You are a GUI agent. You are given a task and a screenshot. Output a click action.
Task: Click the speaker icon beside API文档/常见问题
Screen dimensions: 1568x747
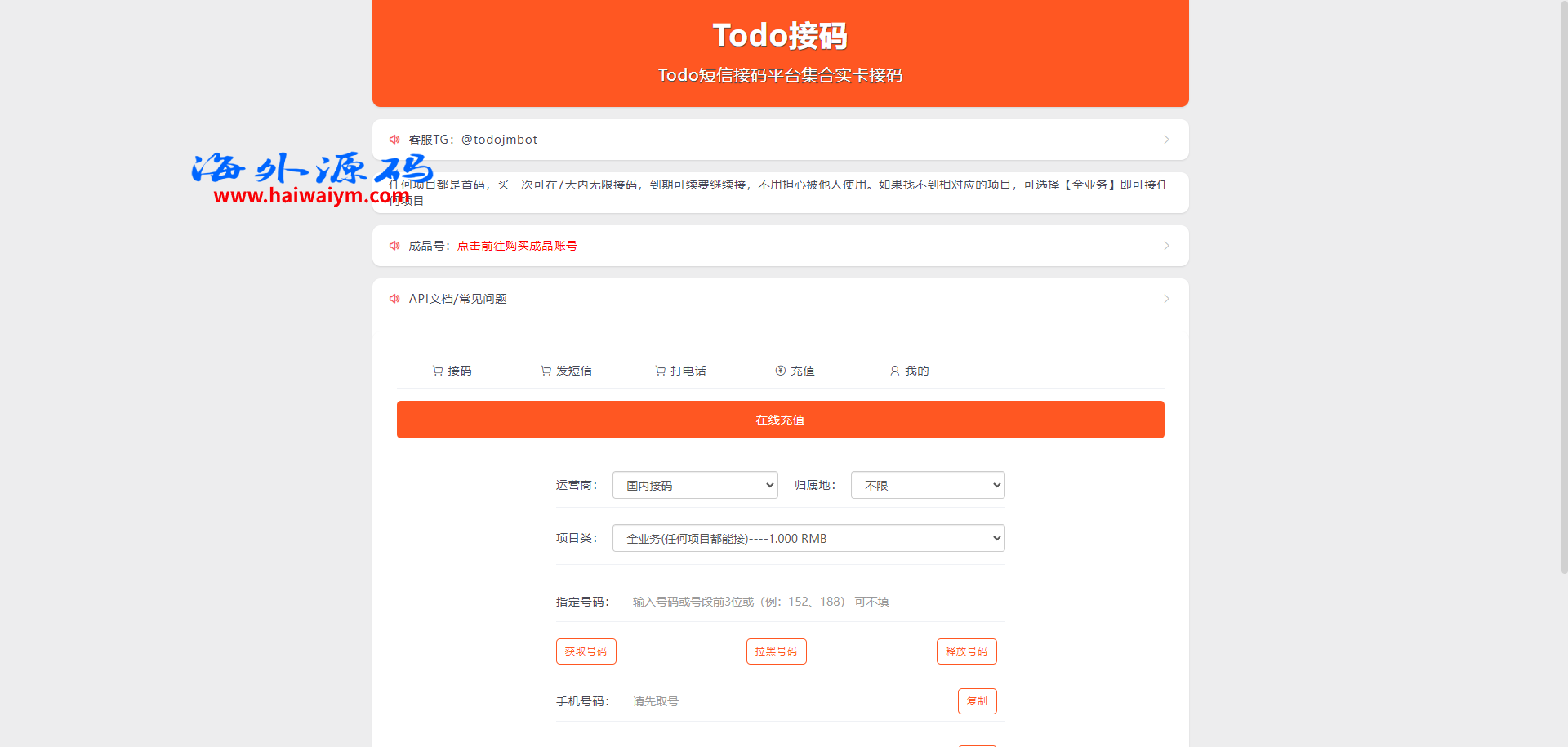394,299
